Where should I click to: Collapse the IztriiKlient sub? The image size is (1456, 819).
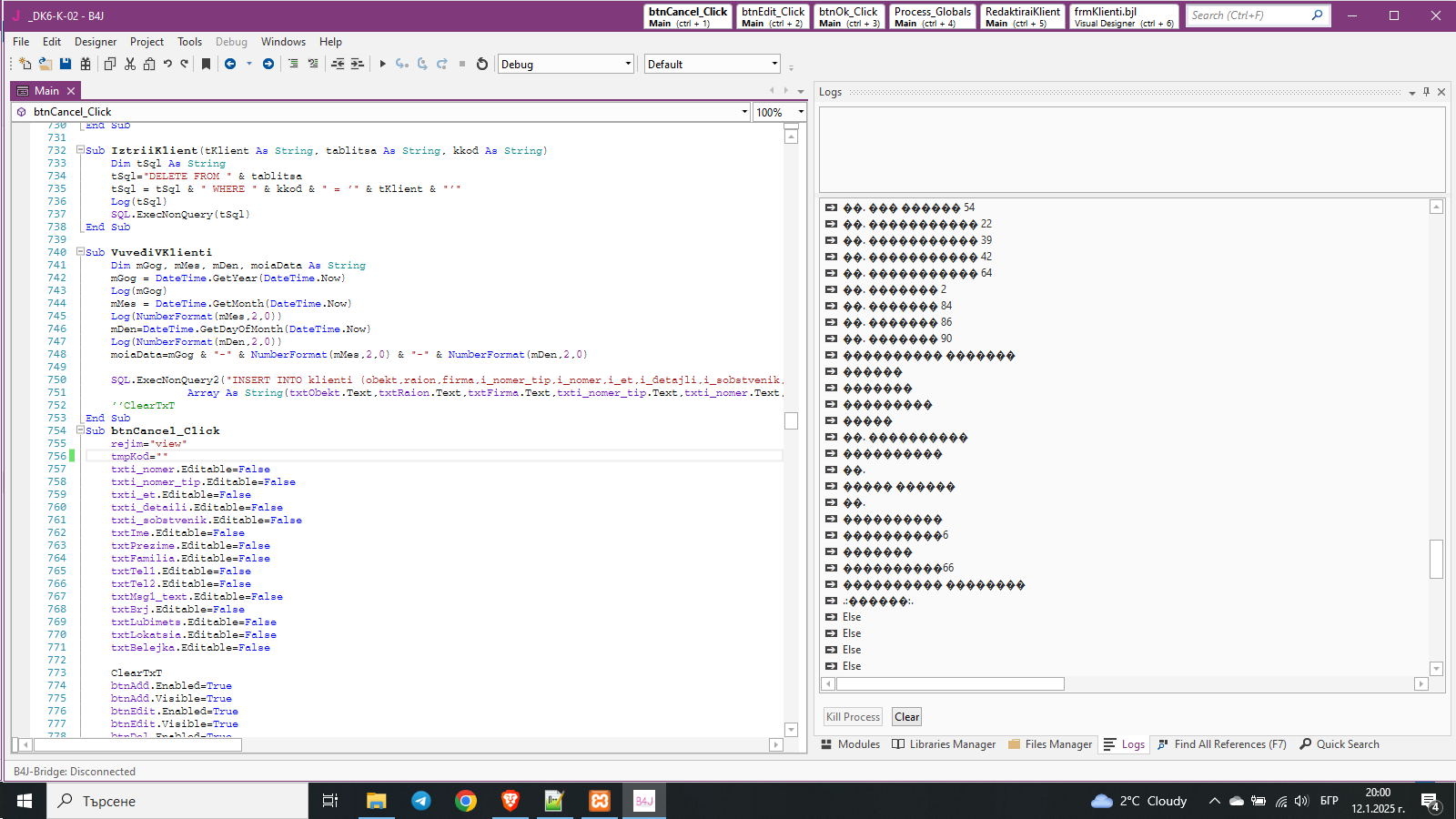click(80, 150)
